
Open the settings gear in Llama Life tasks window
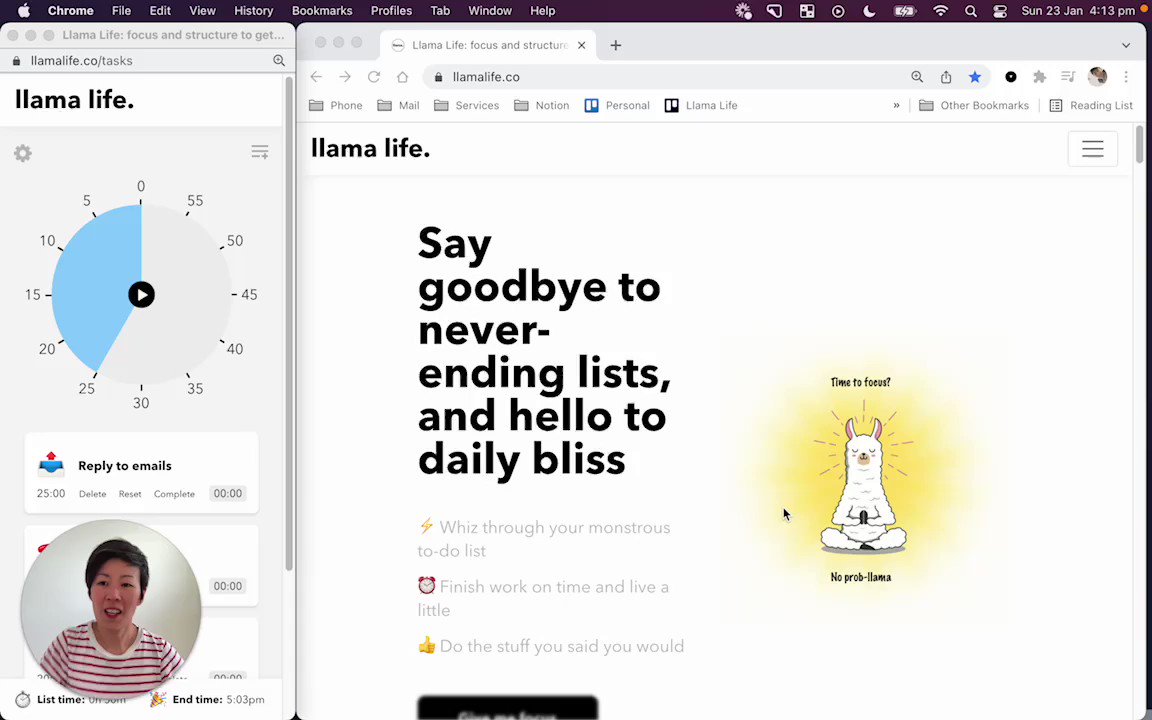(23, 153)
